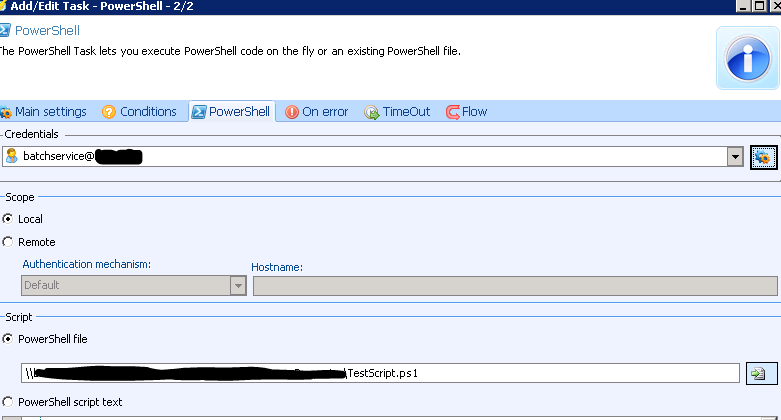Open the Flow tab
The image size is (781, 420).
(467, 112)
